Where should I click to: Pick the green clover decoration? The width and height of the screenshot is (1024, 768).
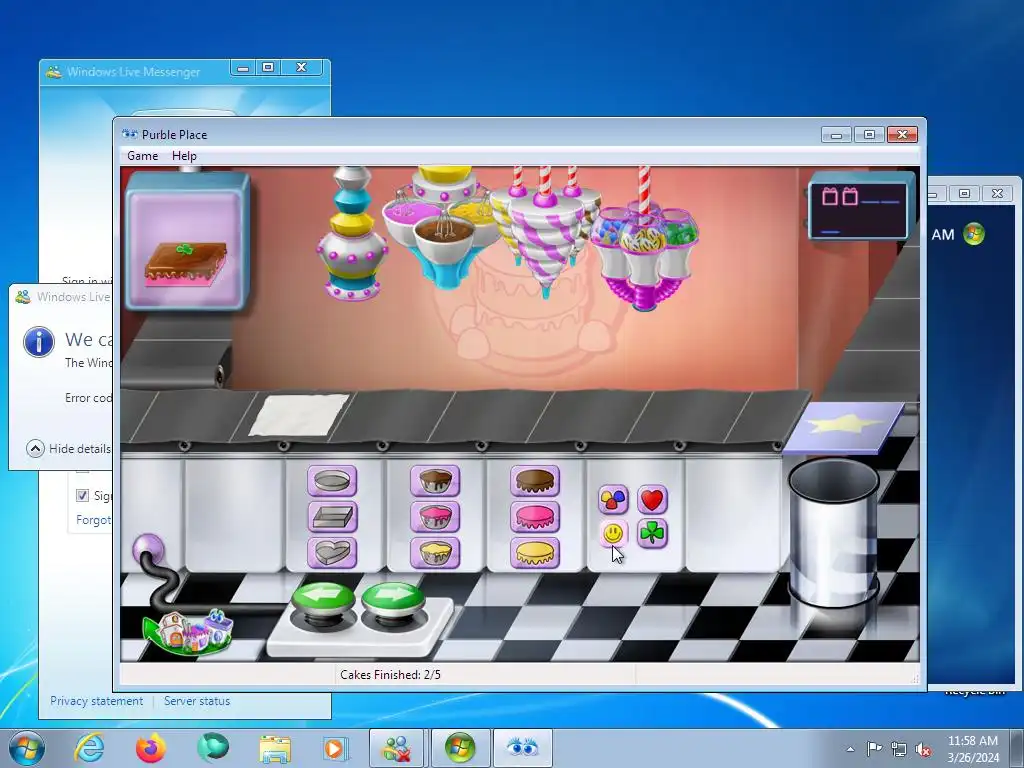(x=652, y=534)
